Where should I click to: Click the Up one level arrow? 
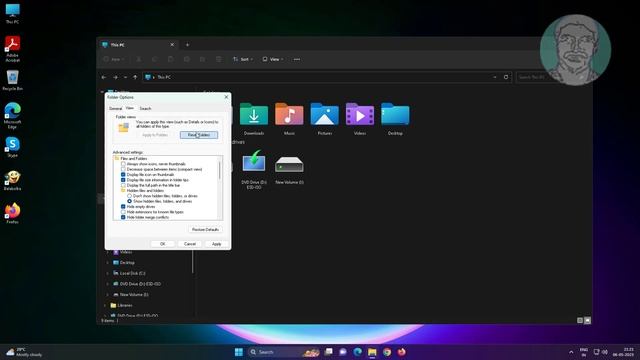[135, 77]
